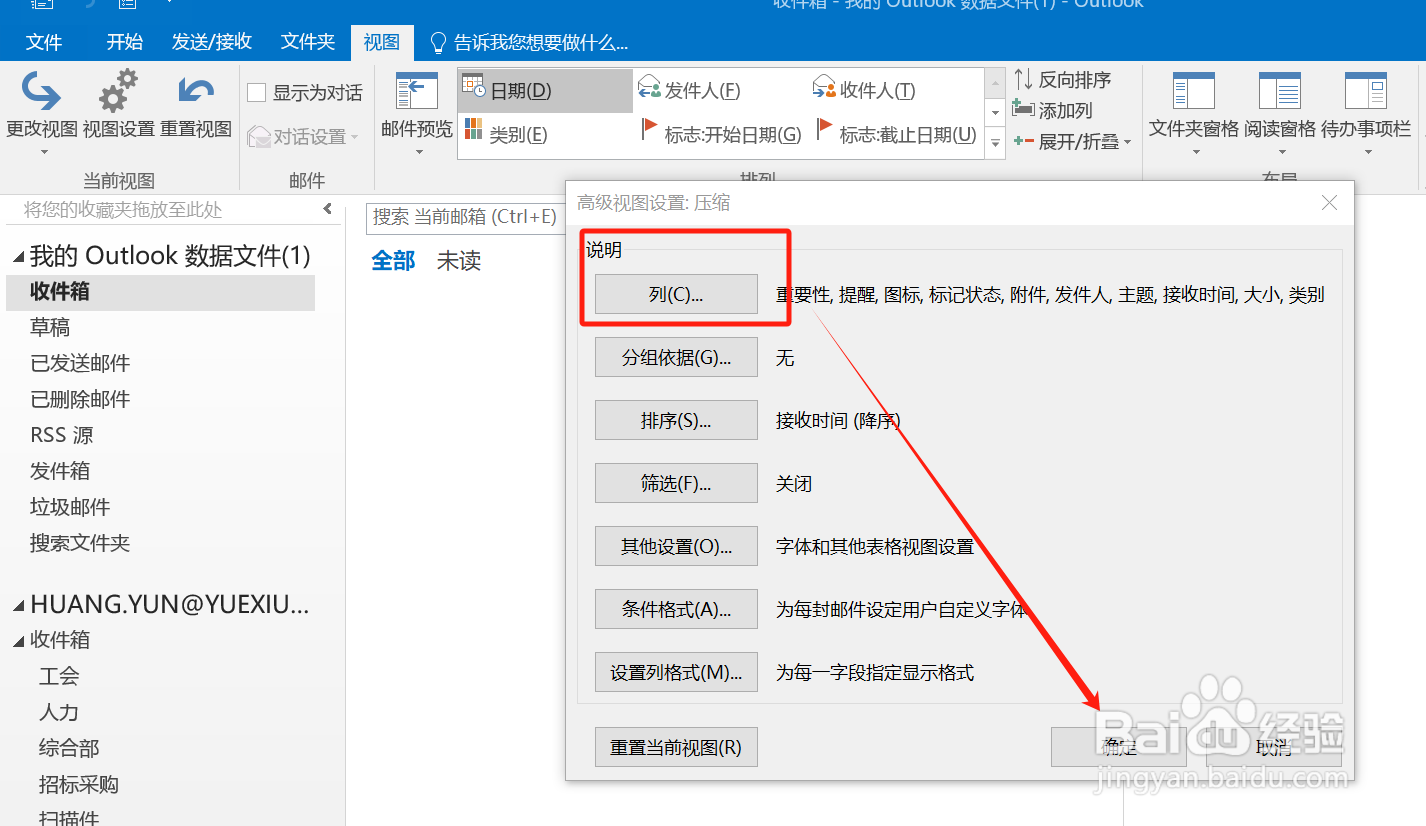Click Filter 筛选(F)... button

[676, 483]
